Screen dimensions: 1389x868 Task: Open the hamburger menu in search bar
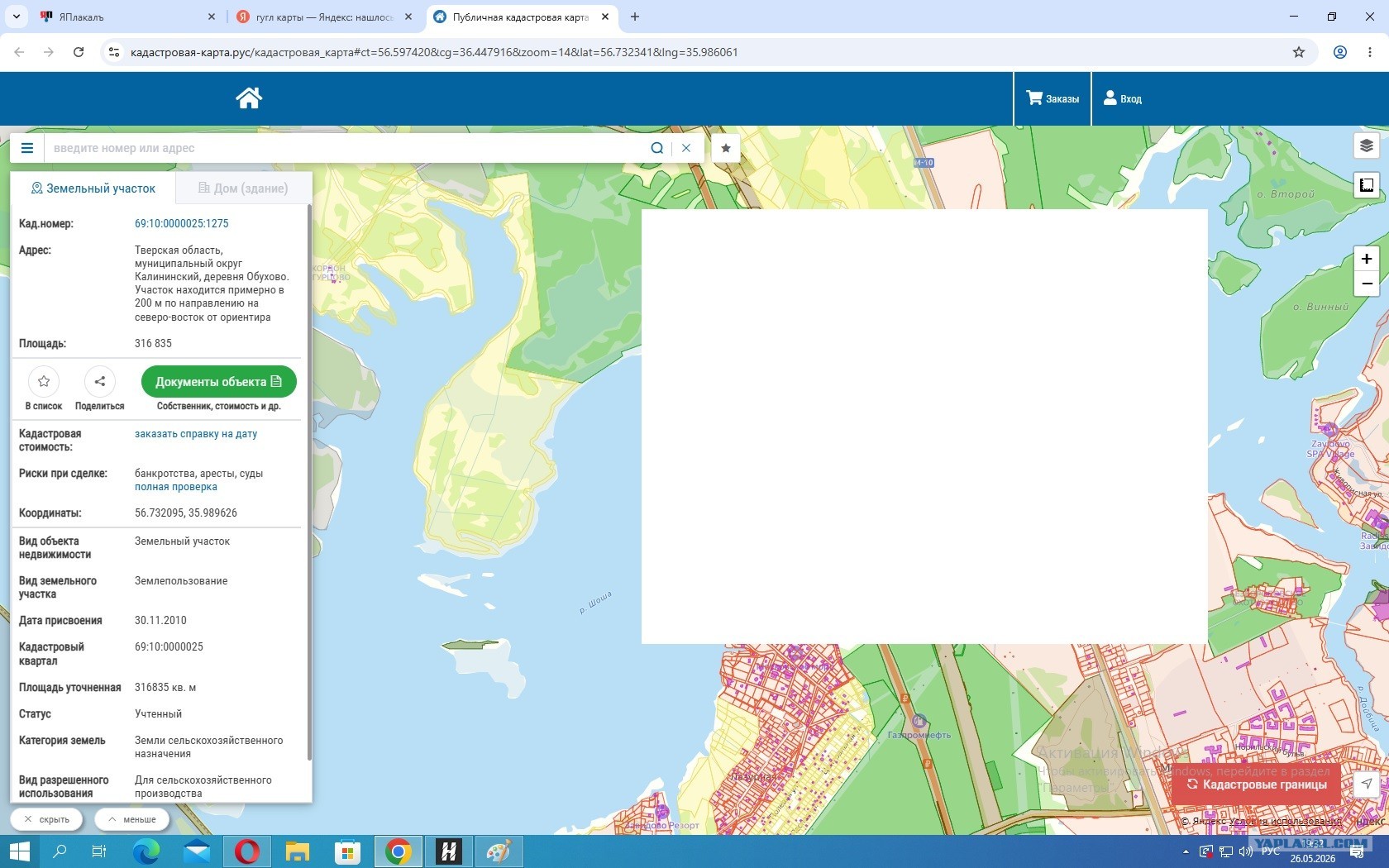[x=27, y=148]
